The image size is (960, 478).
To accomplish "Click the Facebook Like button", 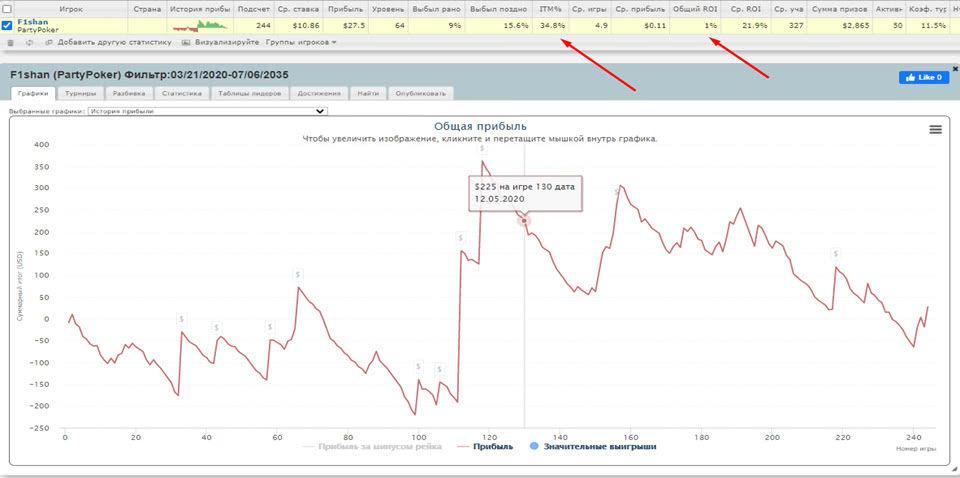I will (x=923, y=77).
